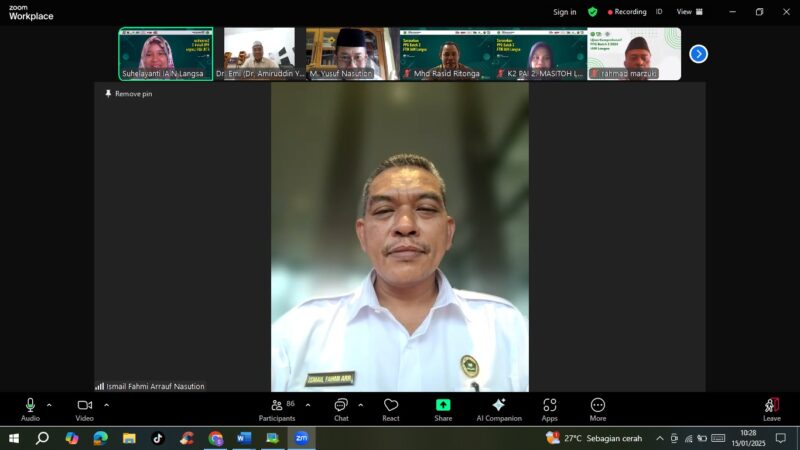This screenshot has width=800, height=450.
Task: Open AI Companion
Action: (499, 408)
